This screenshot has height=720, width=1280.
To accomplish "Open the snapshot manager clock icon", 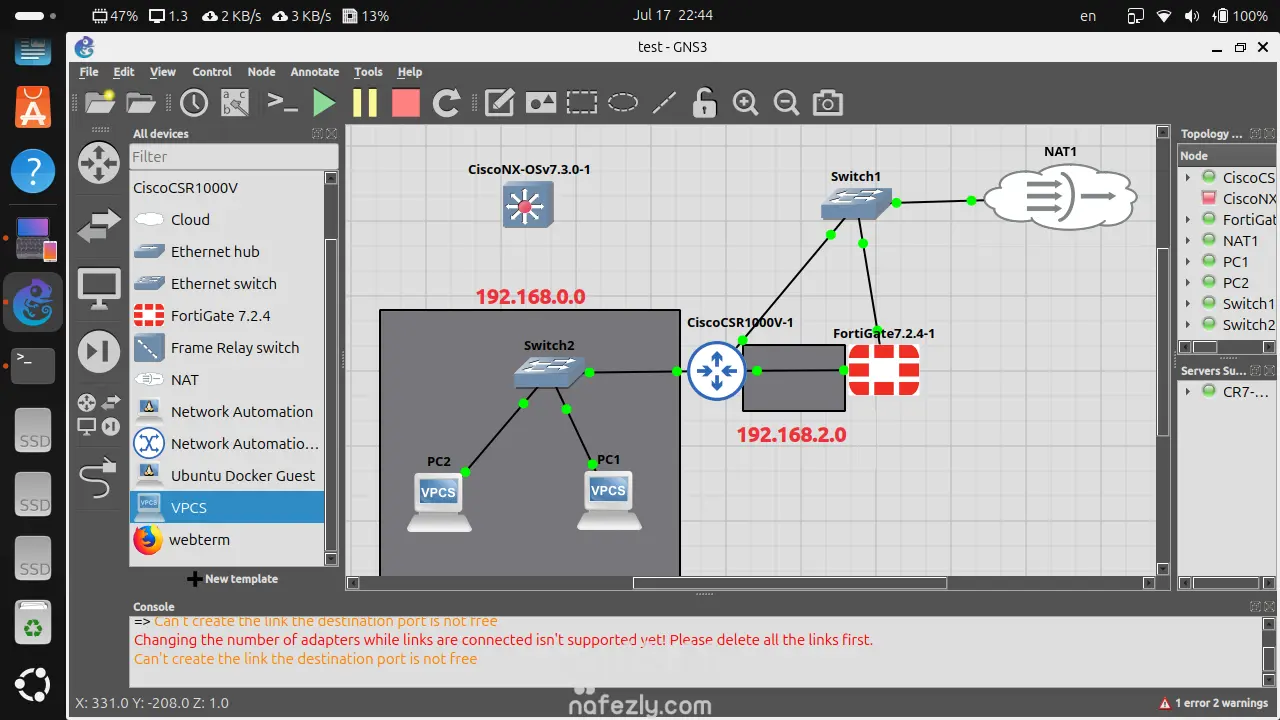I will coord(193,102).
